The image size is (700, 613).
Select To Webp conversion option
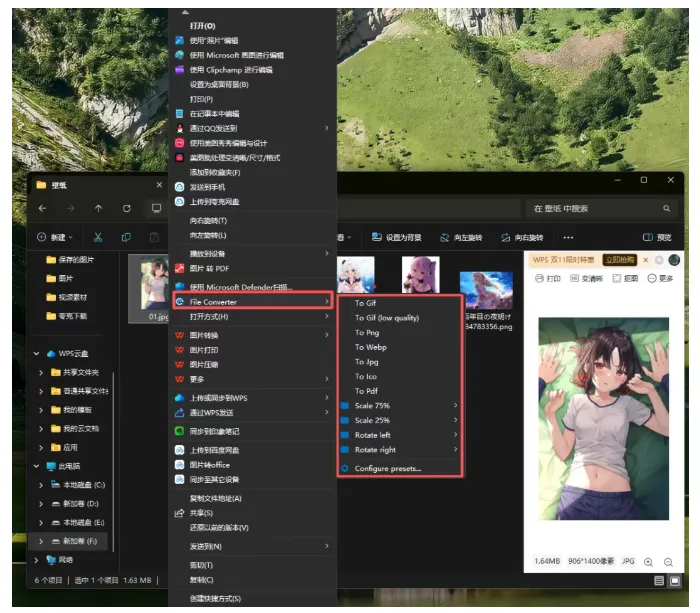click(x=400, y=347)
